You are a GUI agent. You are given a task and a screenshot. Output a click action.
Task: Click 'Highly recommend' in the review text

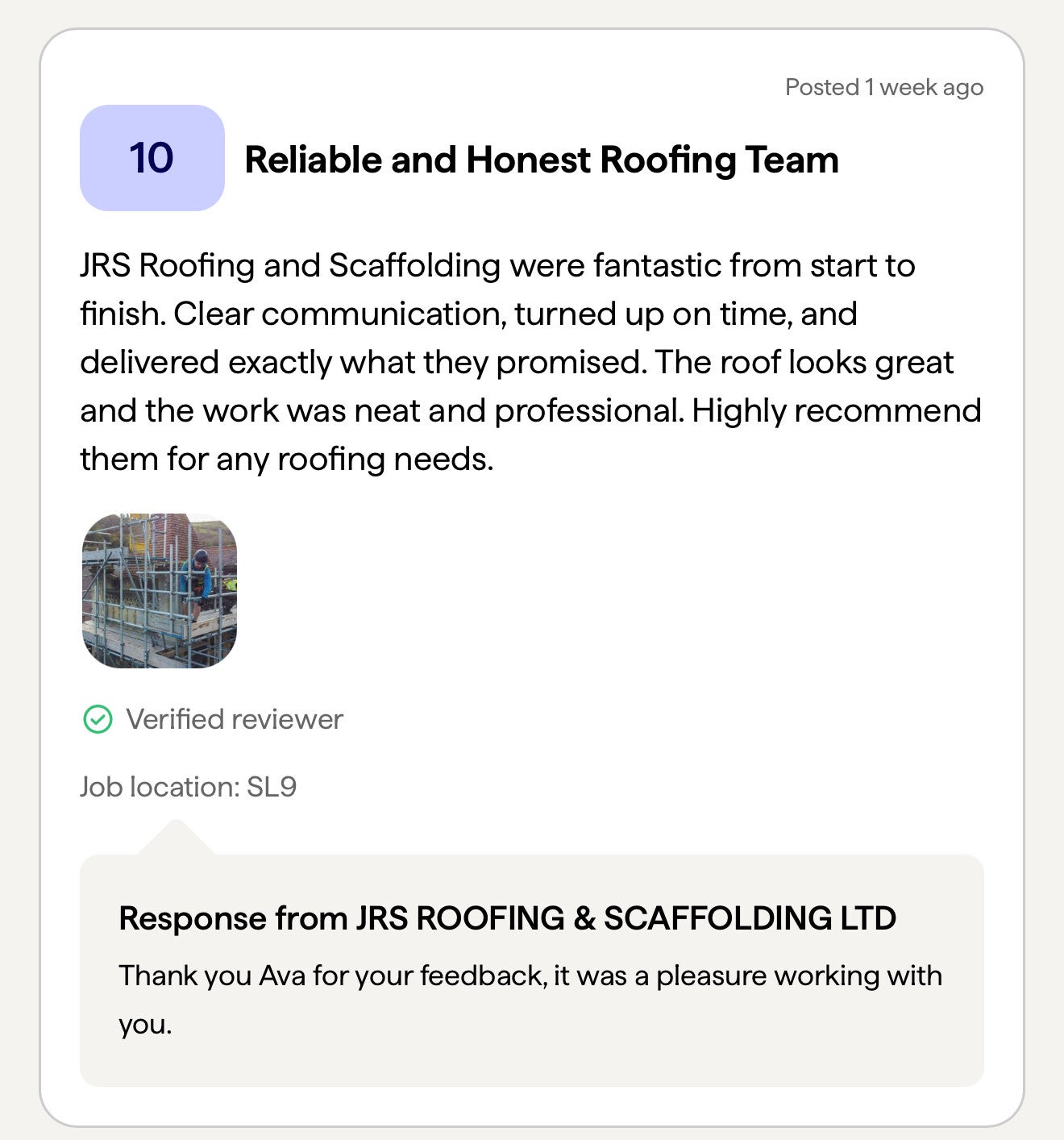836,410
